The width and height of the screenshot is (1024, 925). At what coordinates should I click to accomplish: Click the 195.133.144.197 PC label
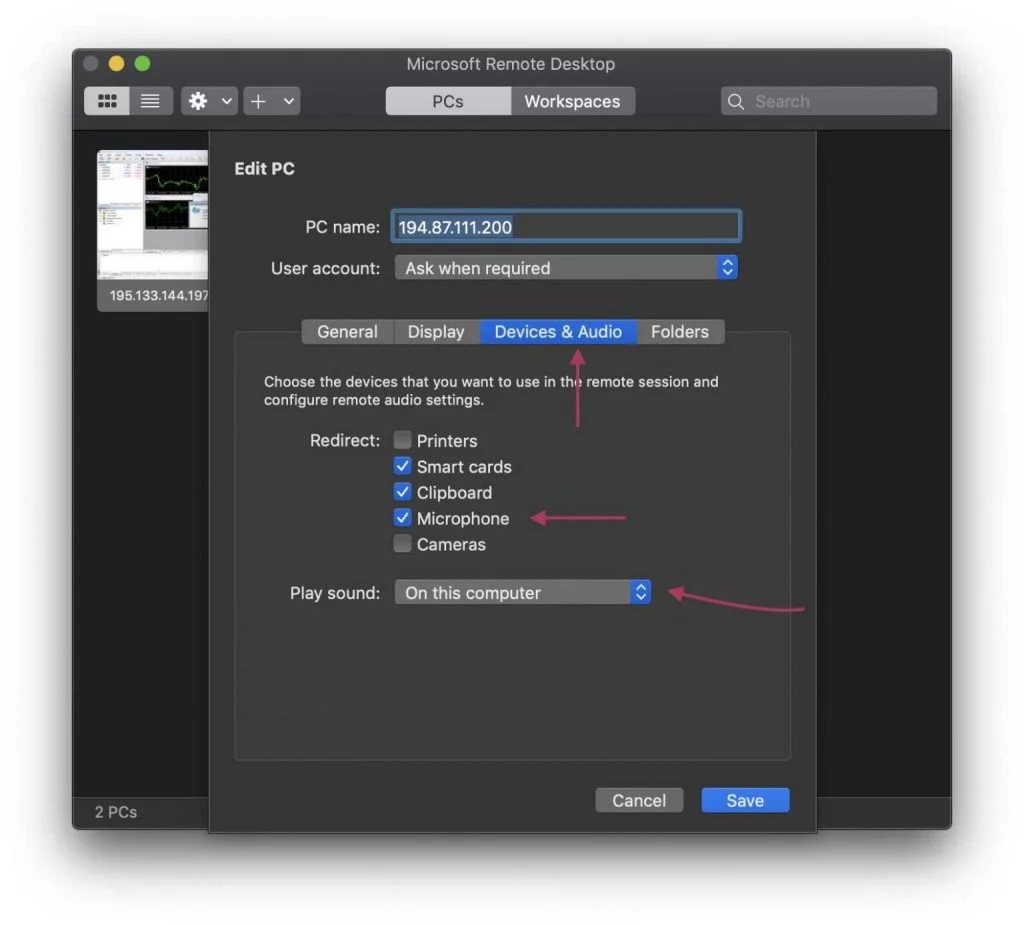tap(159, 295)
